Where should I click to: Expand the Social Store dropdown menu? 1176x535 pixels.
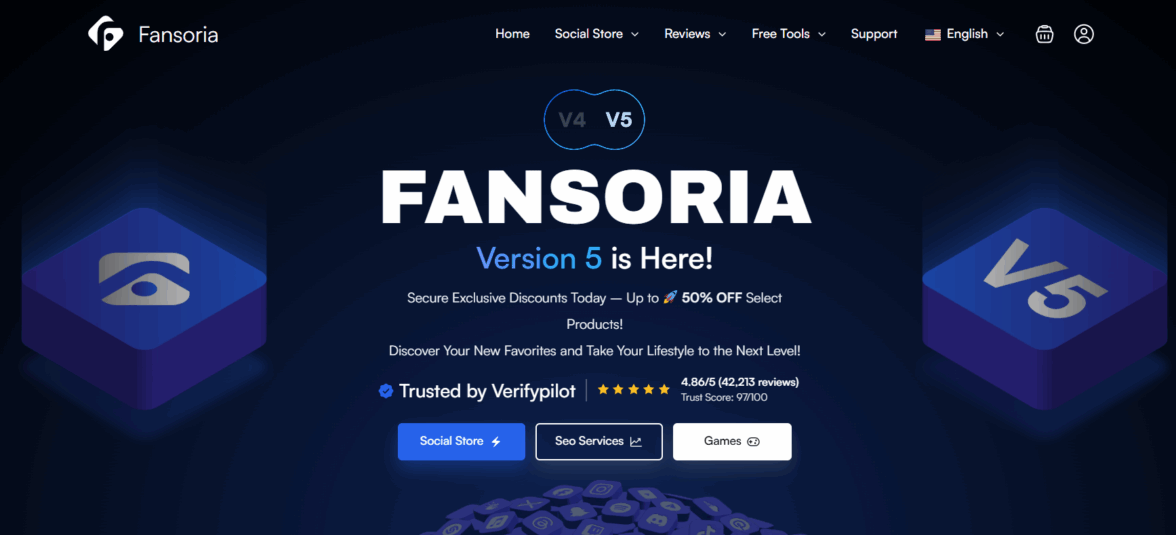tap(596, 34)
